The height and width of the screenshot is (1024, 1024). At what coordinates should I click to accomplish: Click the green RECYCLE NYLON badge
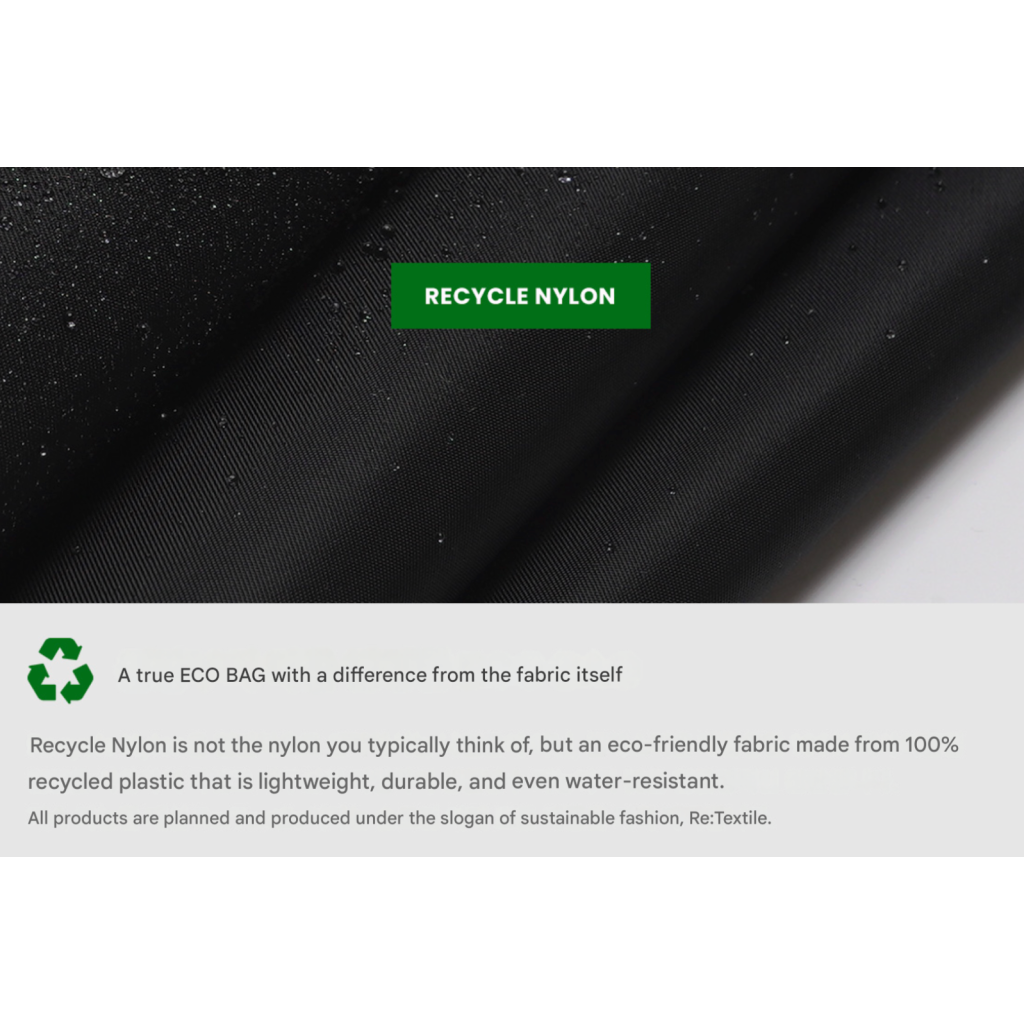coord(520,296)
